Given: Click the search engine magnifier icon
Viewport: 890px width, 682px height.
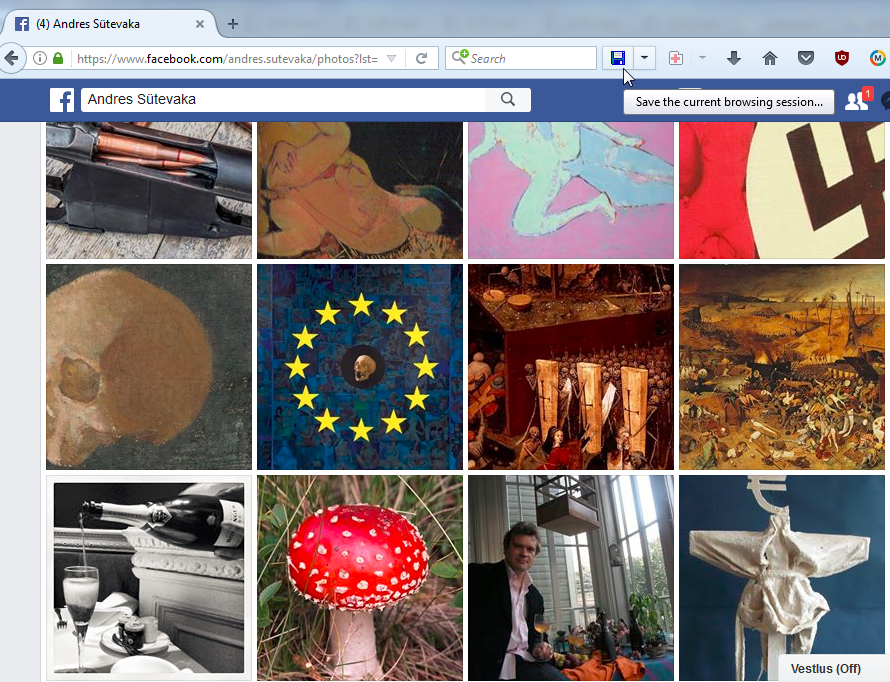Looking at the screenshot, I should 460,57.
